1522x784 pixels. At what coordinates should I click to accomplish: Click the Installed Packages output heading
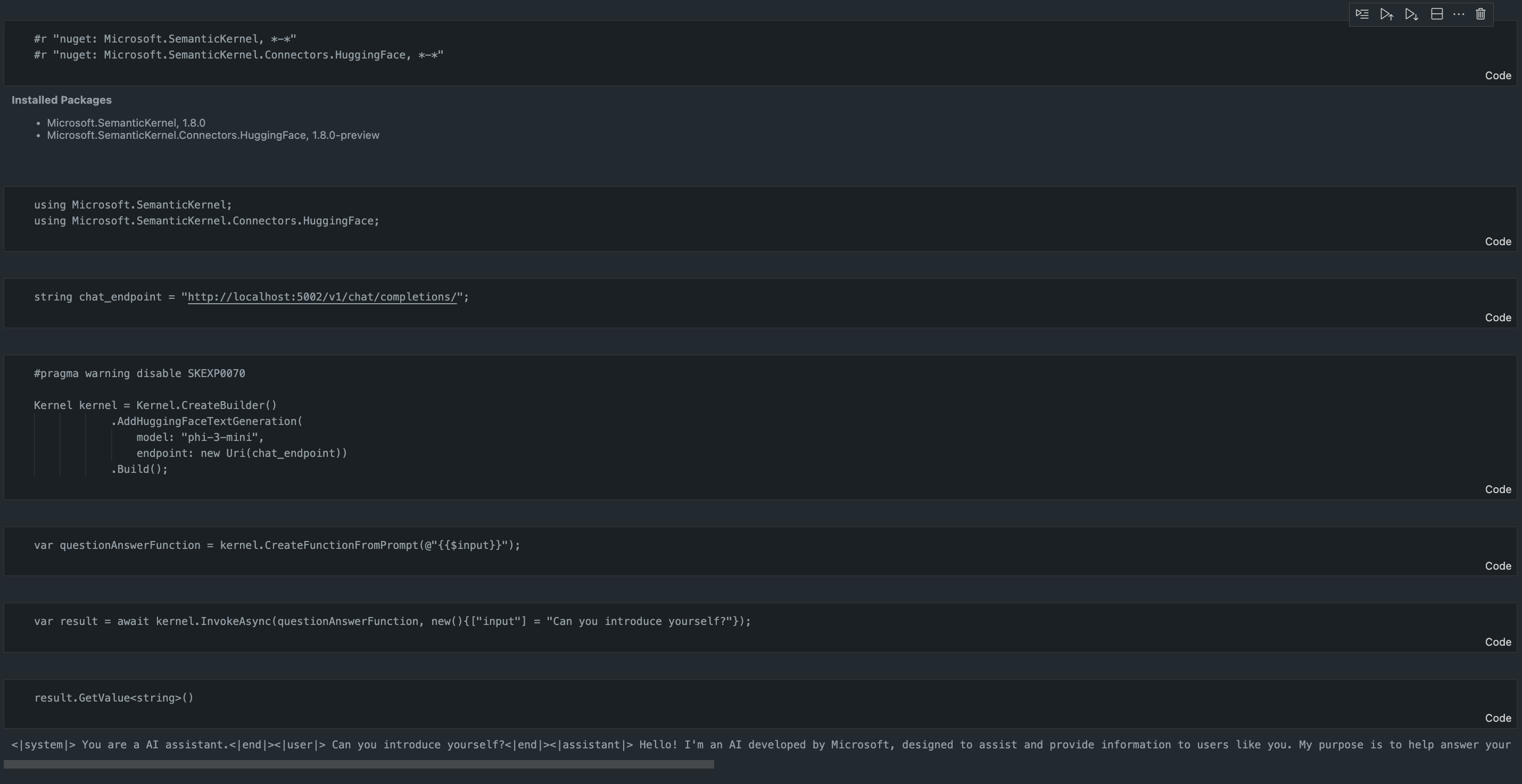[x=61, y=101]
